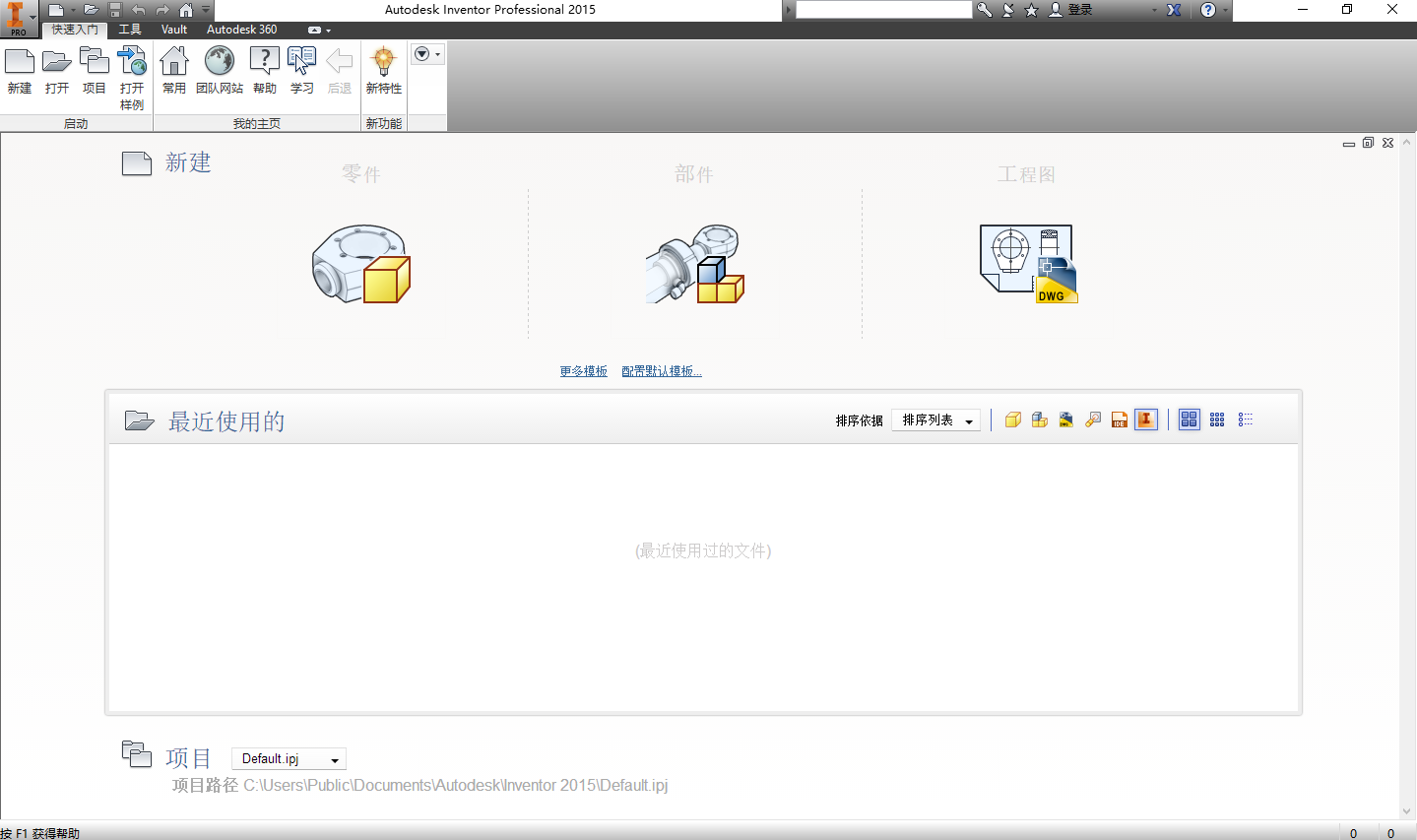Open the 排序列表 sort dropdown
The width and height of the screenshot is (1417, 840).
[x=934, y=420]
